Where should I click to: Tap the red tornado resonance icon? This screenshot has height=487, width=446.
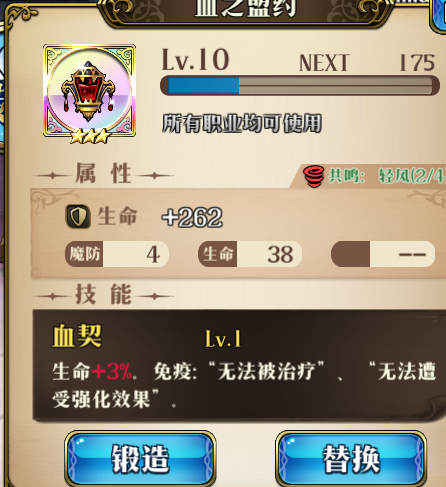point(314,176)
